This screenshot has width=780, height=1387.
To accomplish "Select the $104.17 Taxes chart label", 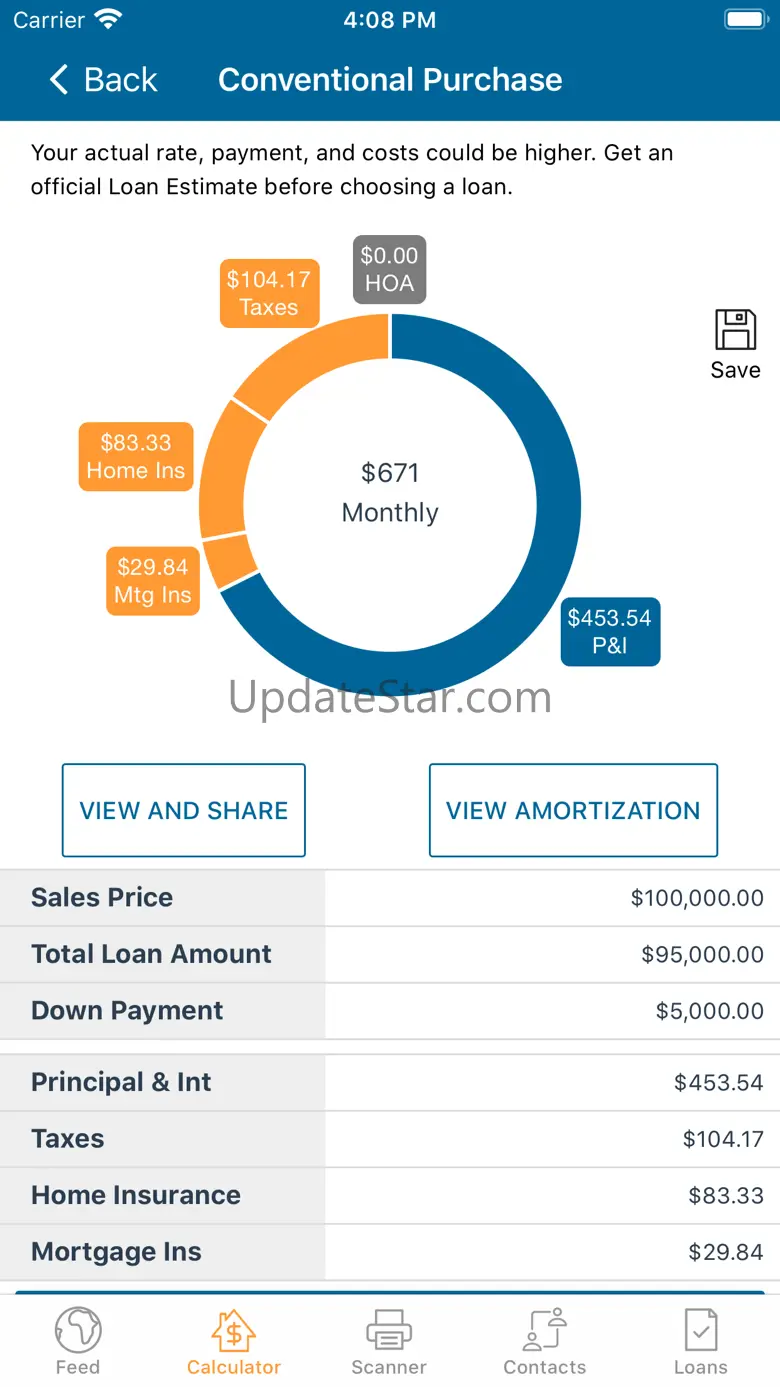I will point(269,293).
